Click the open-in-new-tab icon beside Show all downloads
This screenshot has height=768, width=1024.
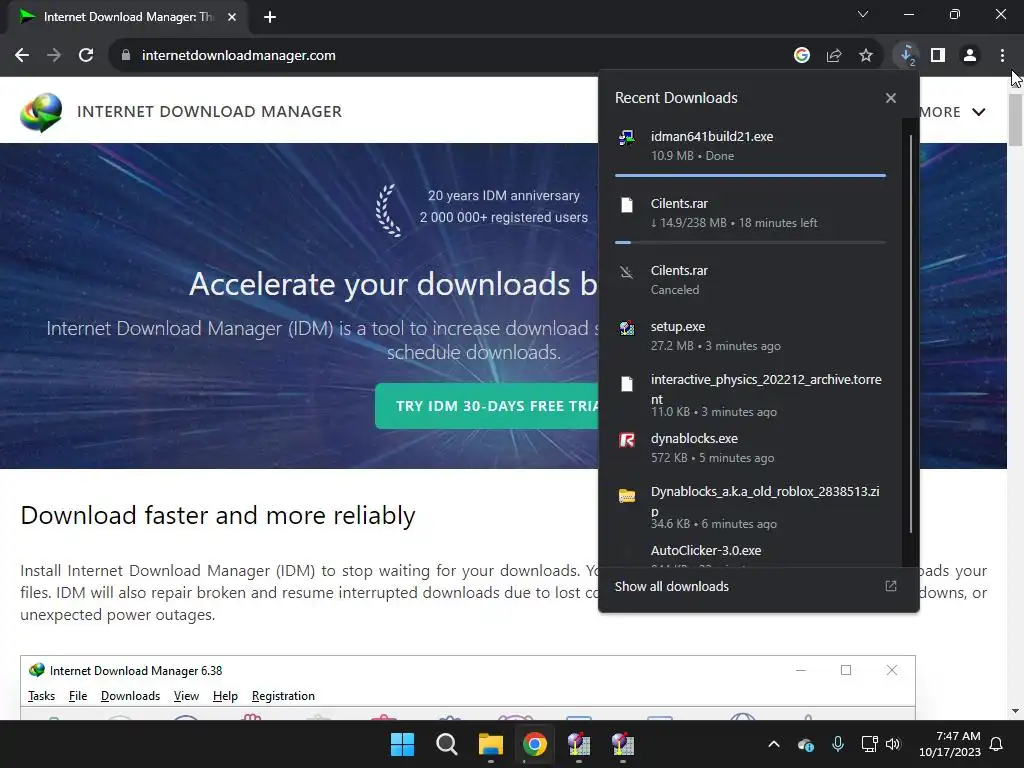[x=891, y=586]
